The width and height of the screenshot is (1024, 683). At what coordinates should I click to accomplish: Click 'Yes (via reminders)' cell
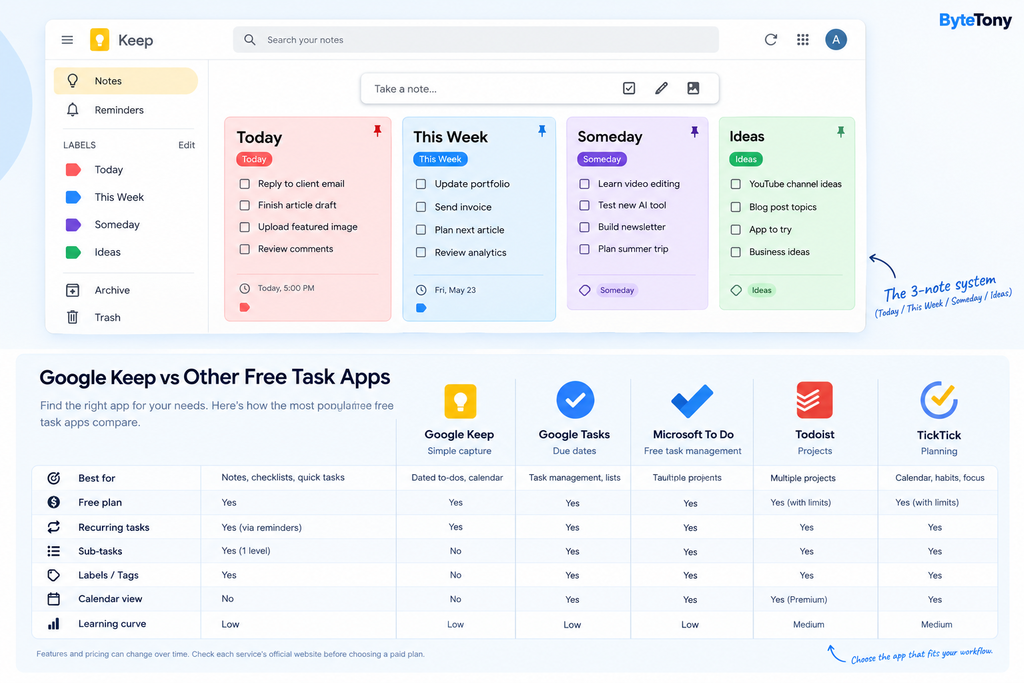click(x=261, y=528)
